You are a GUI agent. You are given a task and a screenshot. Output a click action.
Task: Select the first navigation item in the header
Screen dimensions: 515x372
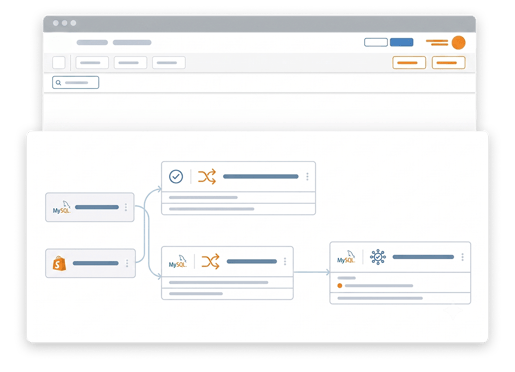92,42
